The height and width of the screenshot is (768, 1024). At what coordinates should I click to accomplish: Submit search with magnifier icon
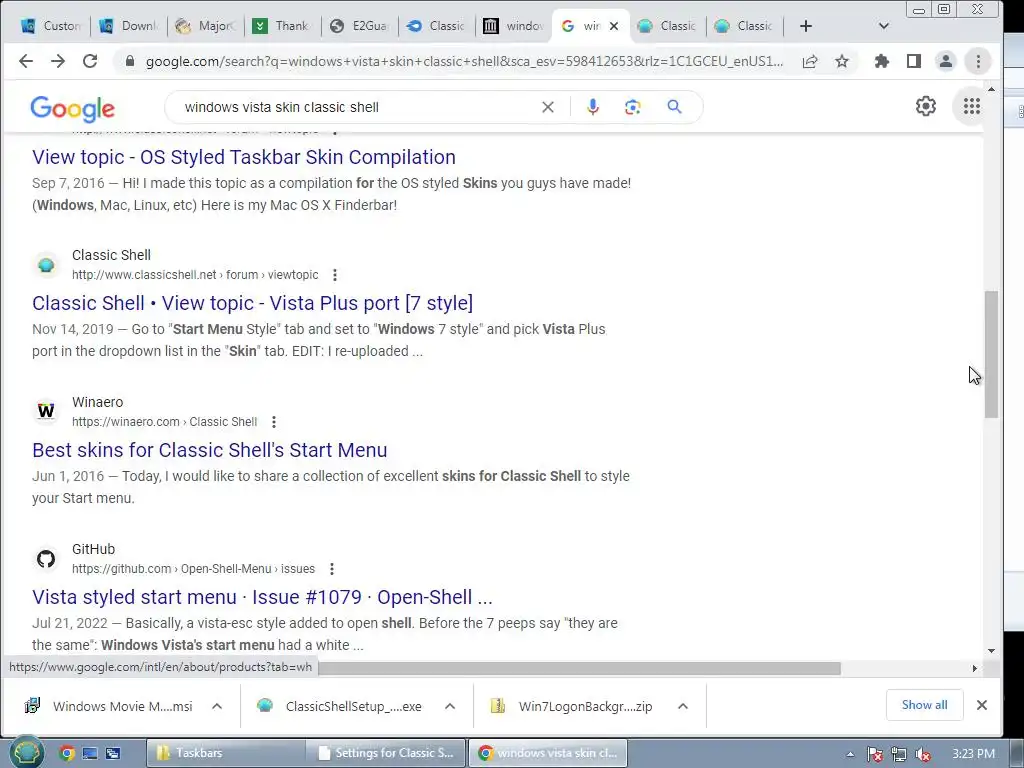tap(674, 106)
